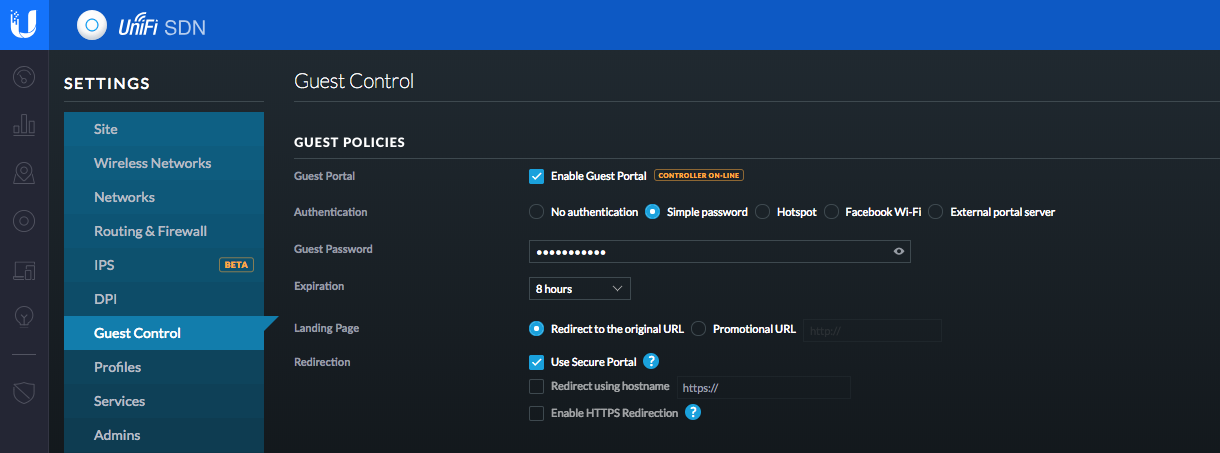Open the Devices circle icon in sidebar
This screenshot has height=453, width=1220.
pyautogui.click(x=24, y=221)
